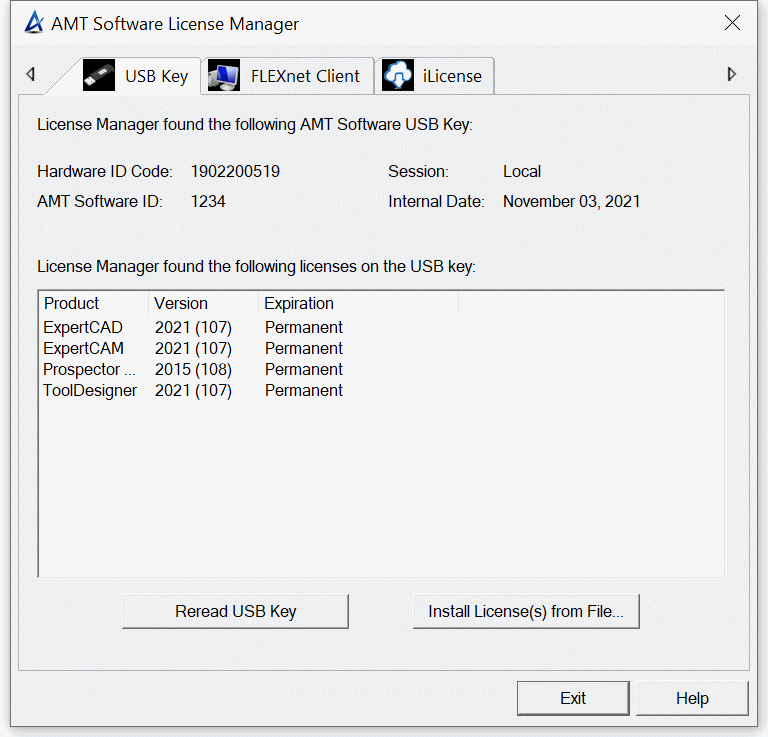Image resolution: width=768 pixels, height=737 pixels.
Task: Click the USB stick icon on USB Key tab
Action: pos(99,75)
